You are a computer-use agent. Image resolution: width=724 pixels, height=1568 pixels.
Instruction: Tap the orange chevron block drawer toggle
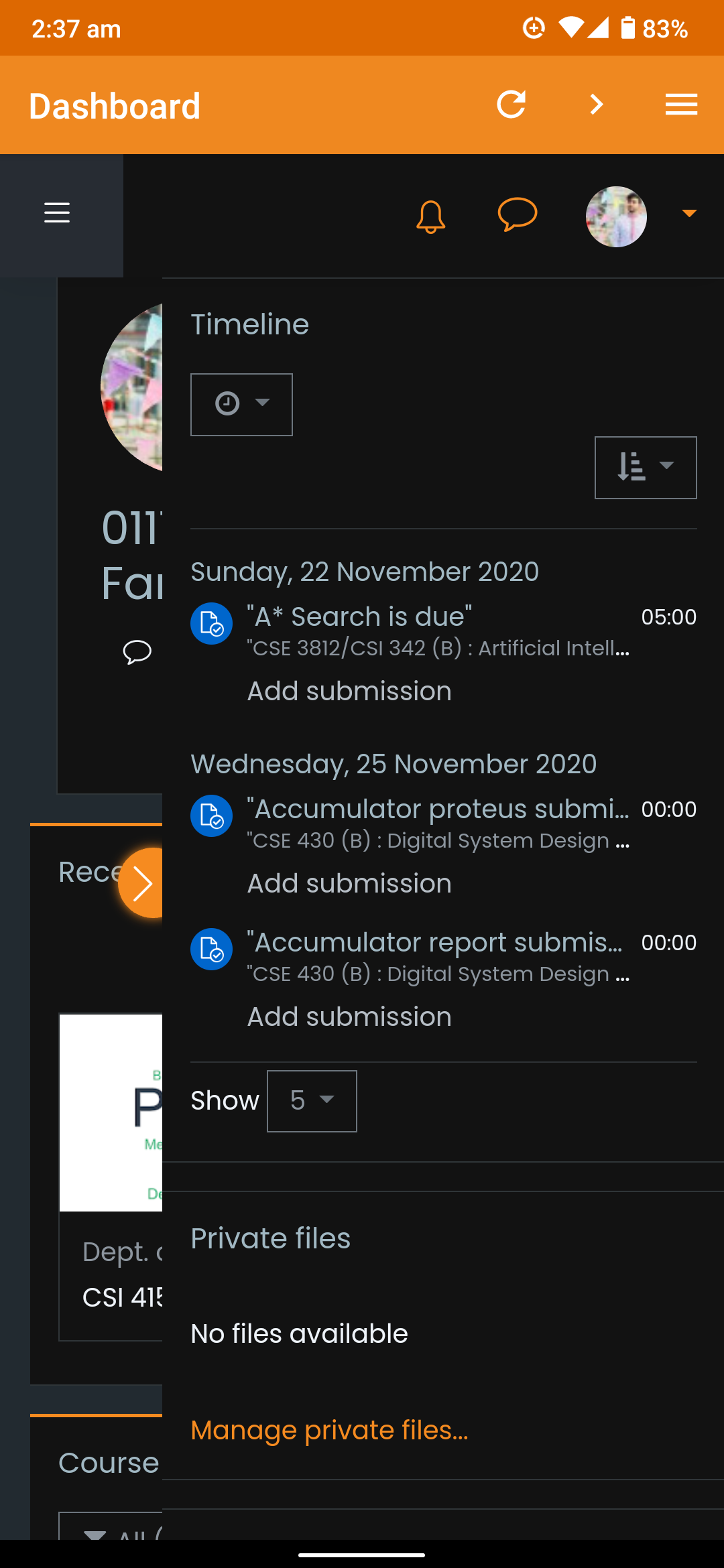[x=141, y=883]
